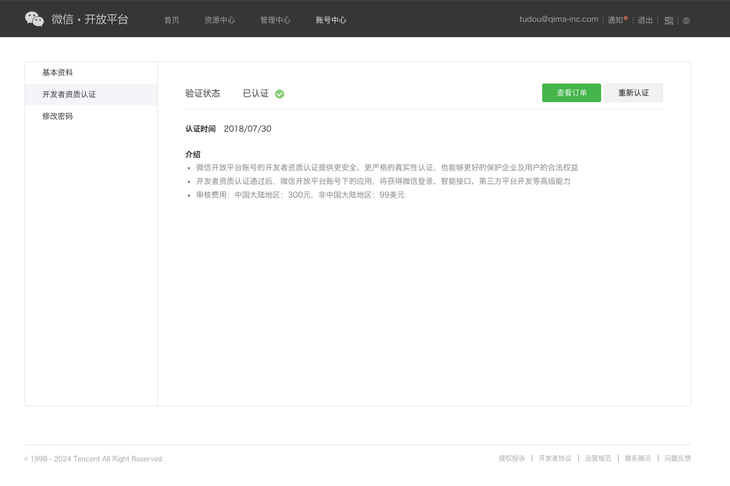Select 开发者资质认证 in sidebar
This screenshot has width=730, height=486.
coord(91,94)
